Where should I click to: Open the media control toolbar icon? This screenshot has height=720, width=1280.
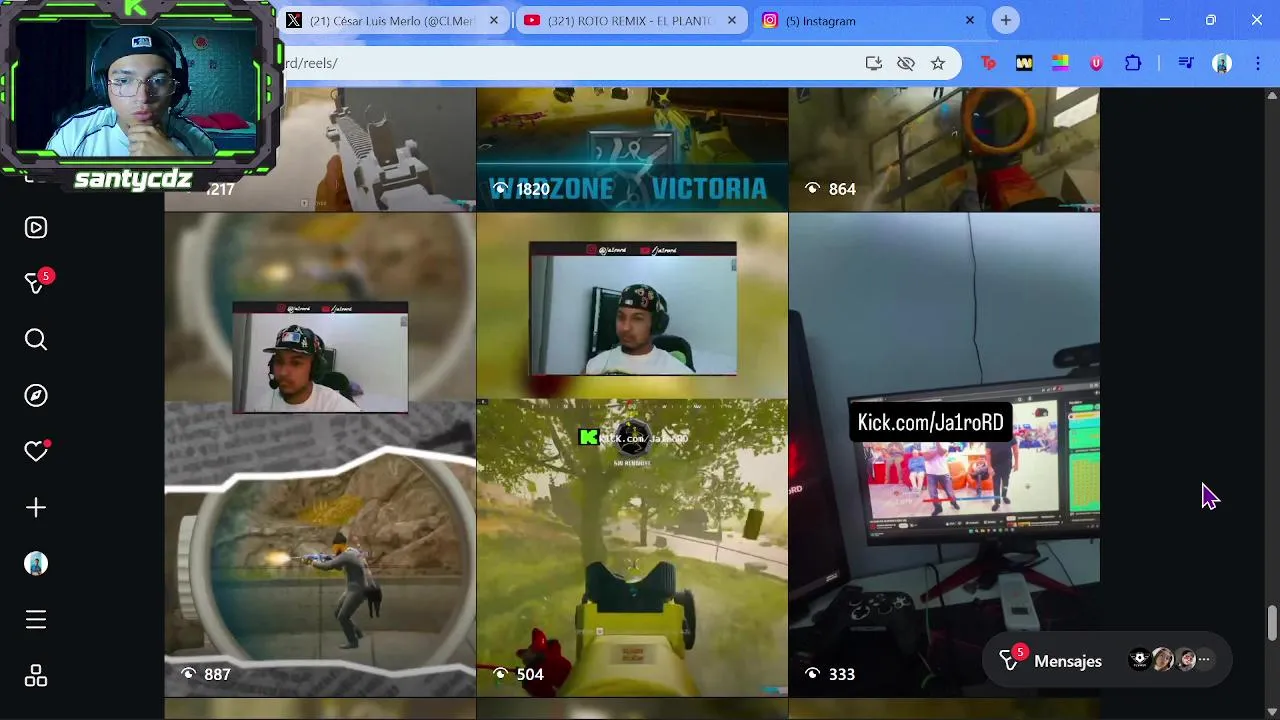pyautogui.click(x=1186, y=63)
